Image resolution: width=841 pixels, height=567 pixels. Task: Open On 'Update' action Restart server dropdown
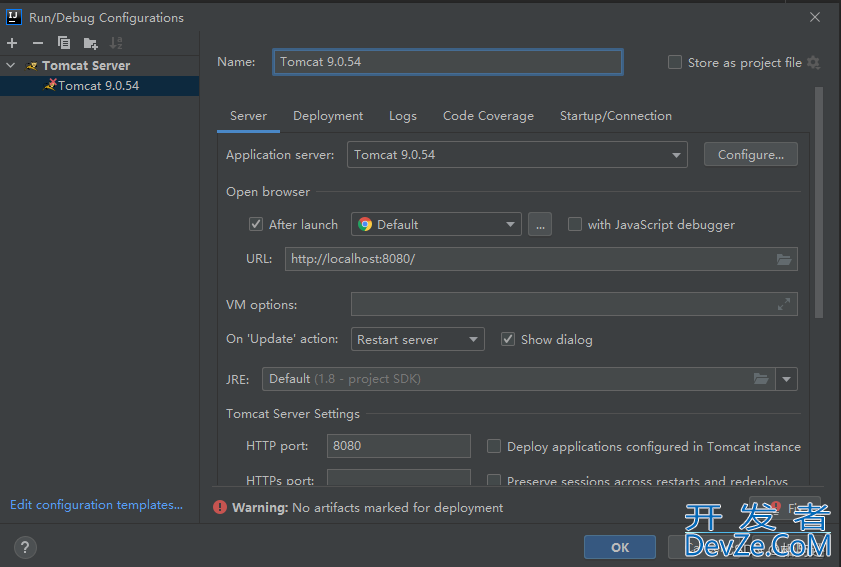point(417,339)
